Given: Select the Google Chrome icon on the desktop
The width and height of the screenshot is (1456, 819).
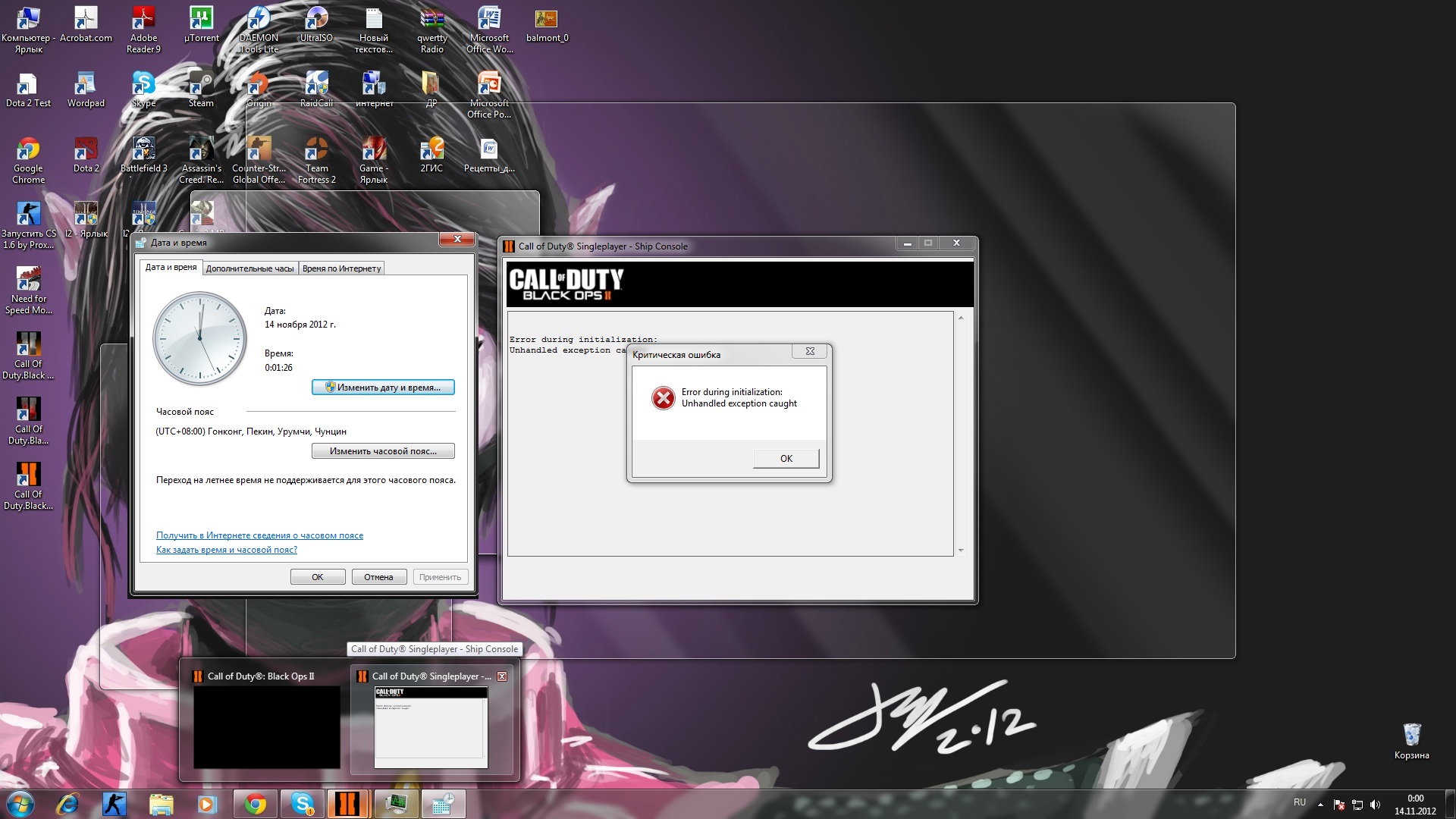Looking at the screenshot, I should (x=28, y=161).
